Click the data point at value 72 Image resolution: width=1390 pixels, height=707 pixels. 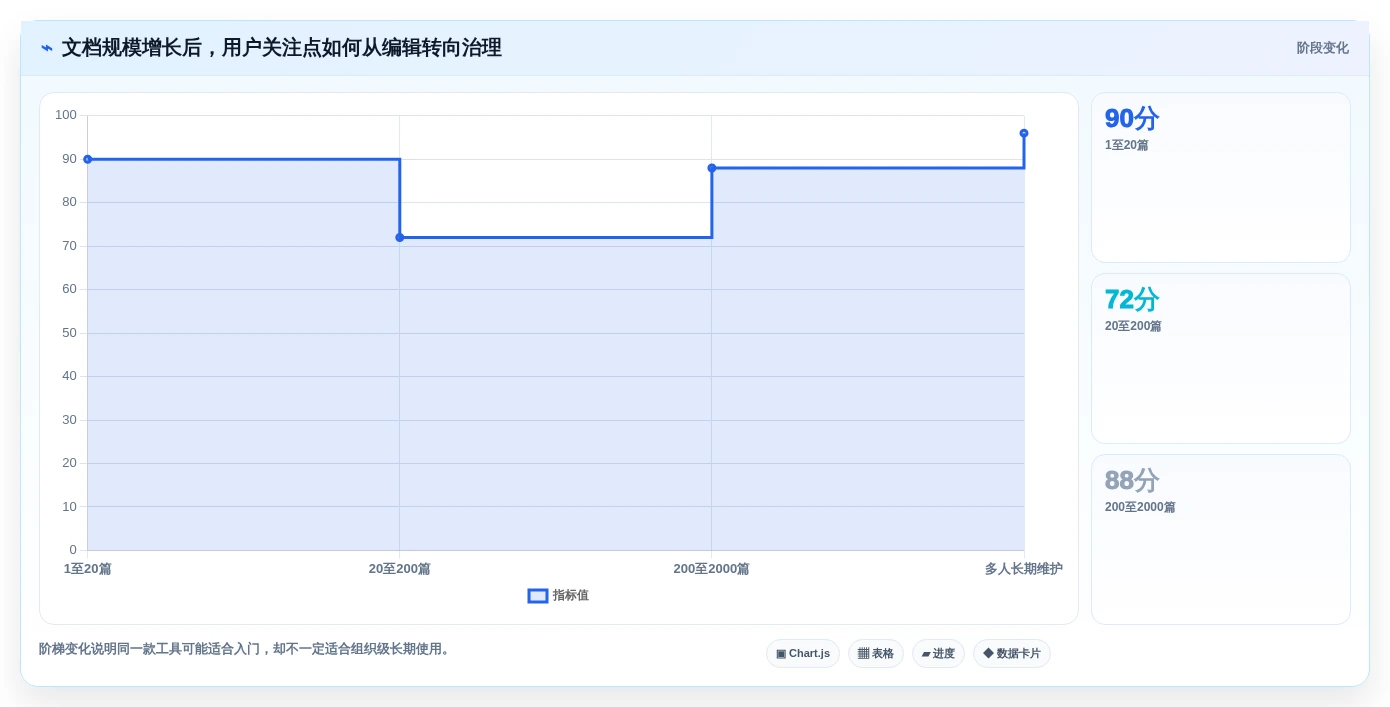400,237
